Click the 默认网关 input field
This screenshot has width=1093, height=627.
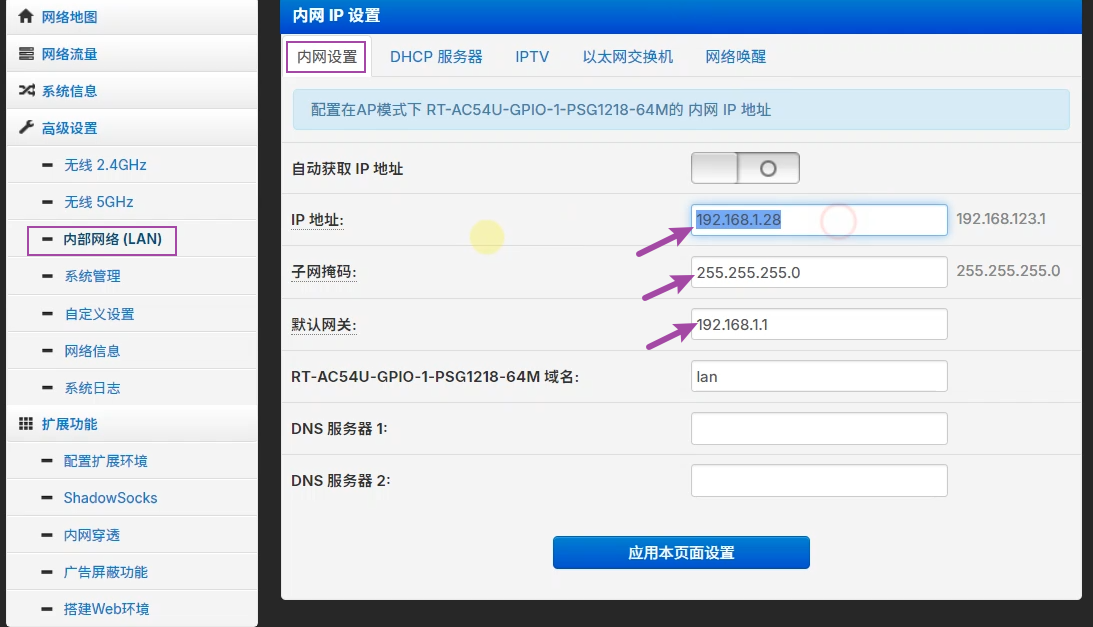819,324
